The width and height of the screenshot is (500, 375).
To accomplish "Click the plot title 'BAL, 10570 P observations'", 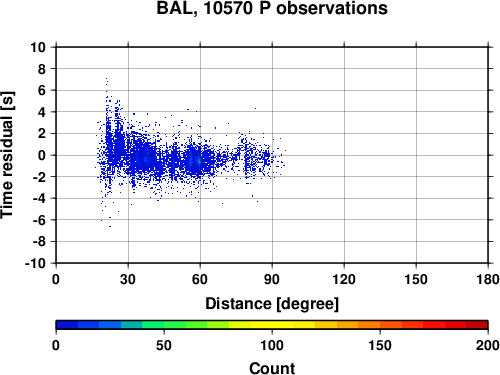I will 272,8.
